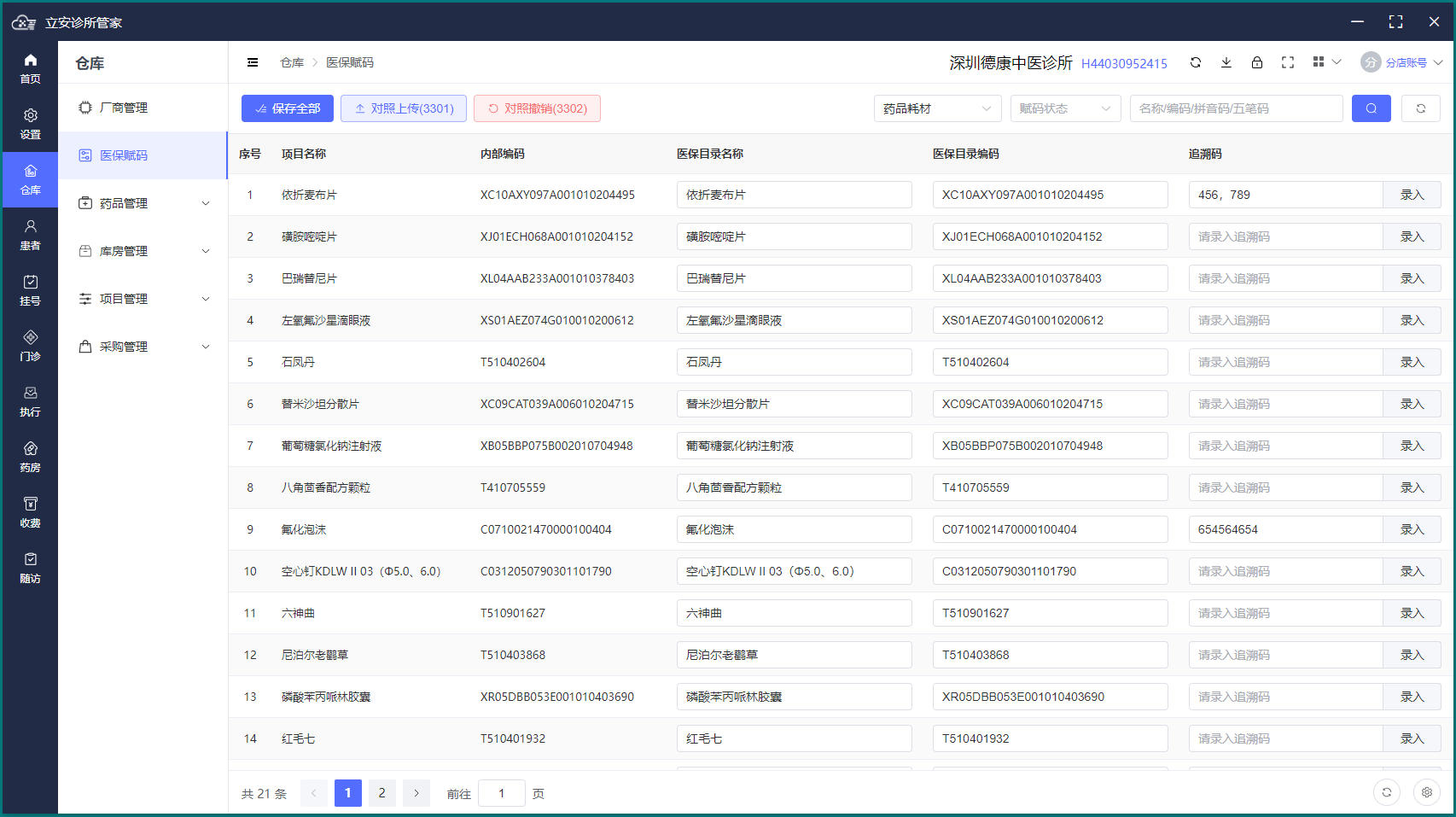Expand 药品管理 submenu
Screen dimensions: 1456x817
pos(143,203)
